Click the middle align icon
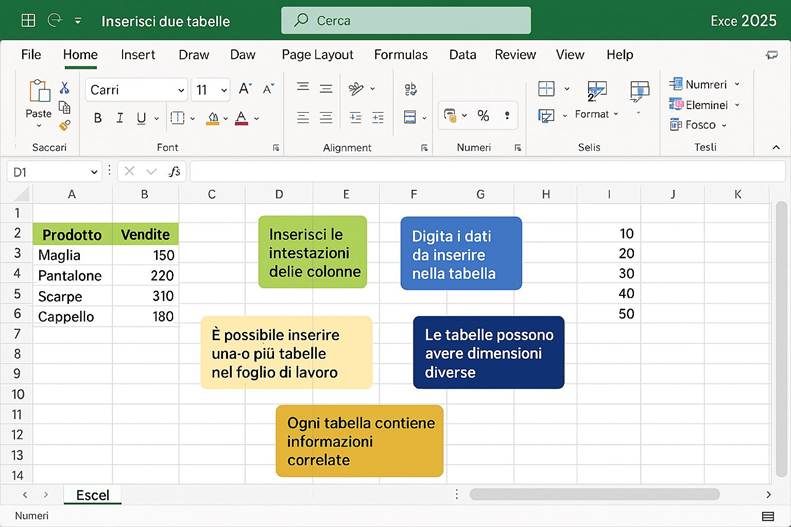 pyautogui.click(x=326, y=89)
